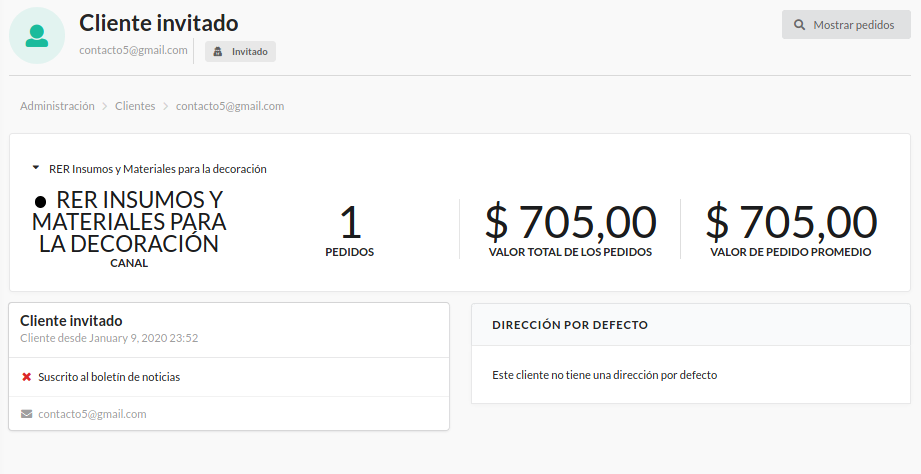
Task: Click the PEDIDOS caption
Action: click(349, 252)
